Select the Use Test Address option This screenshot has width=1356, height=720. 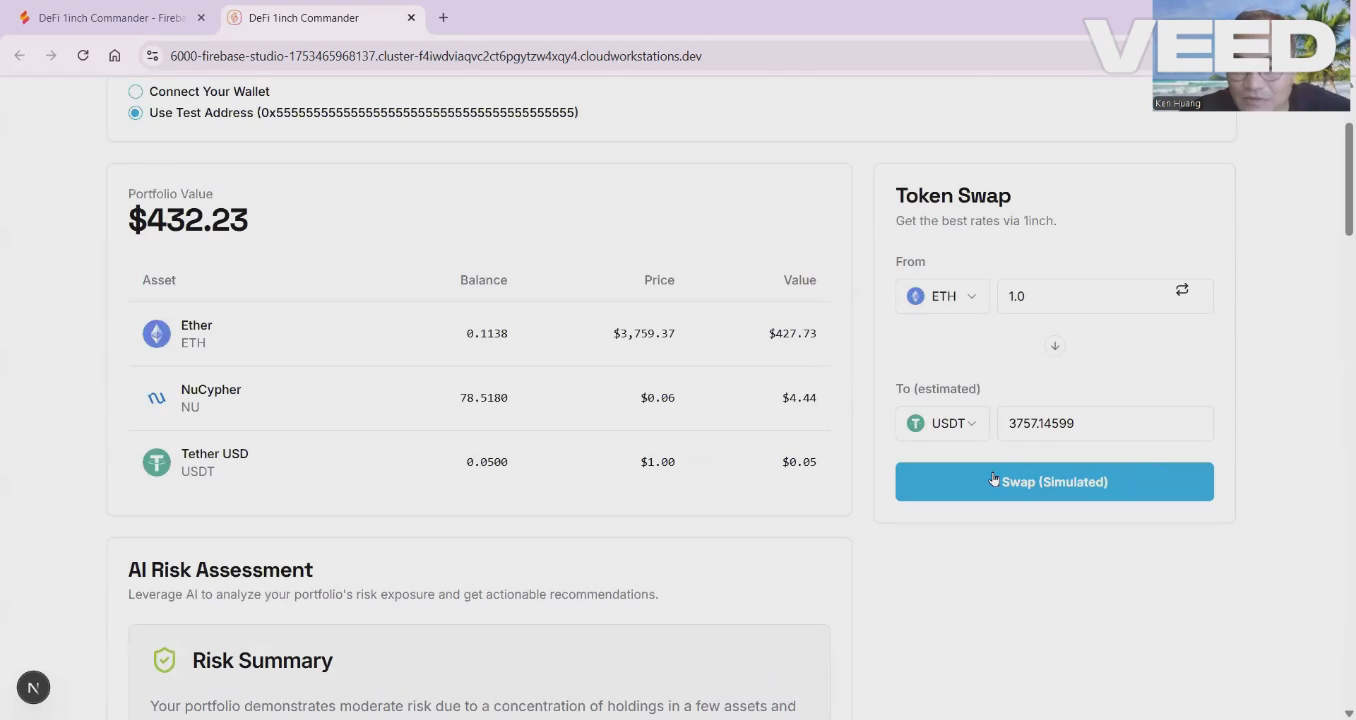click(x=136, y=113)
